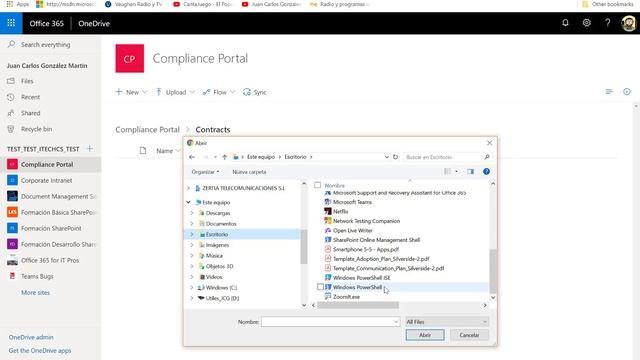Open Files in left navigation
Viewport: 640px width, 360px height.
pos(27,81)
